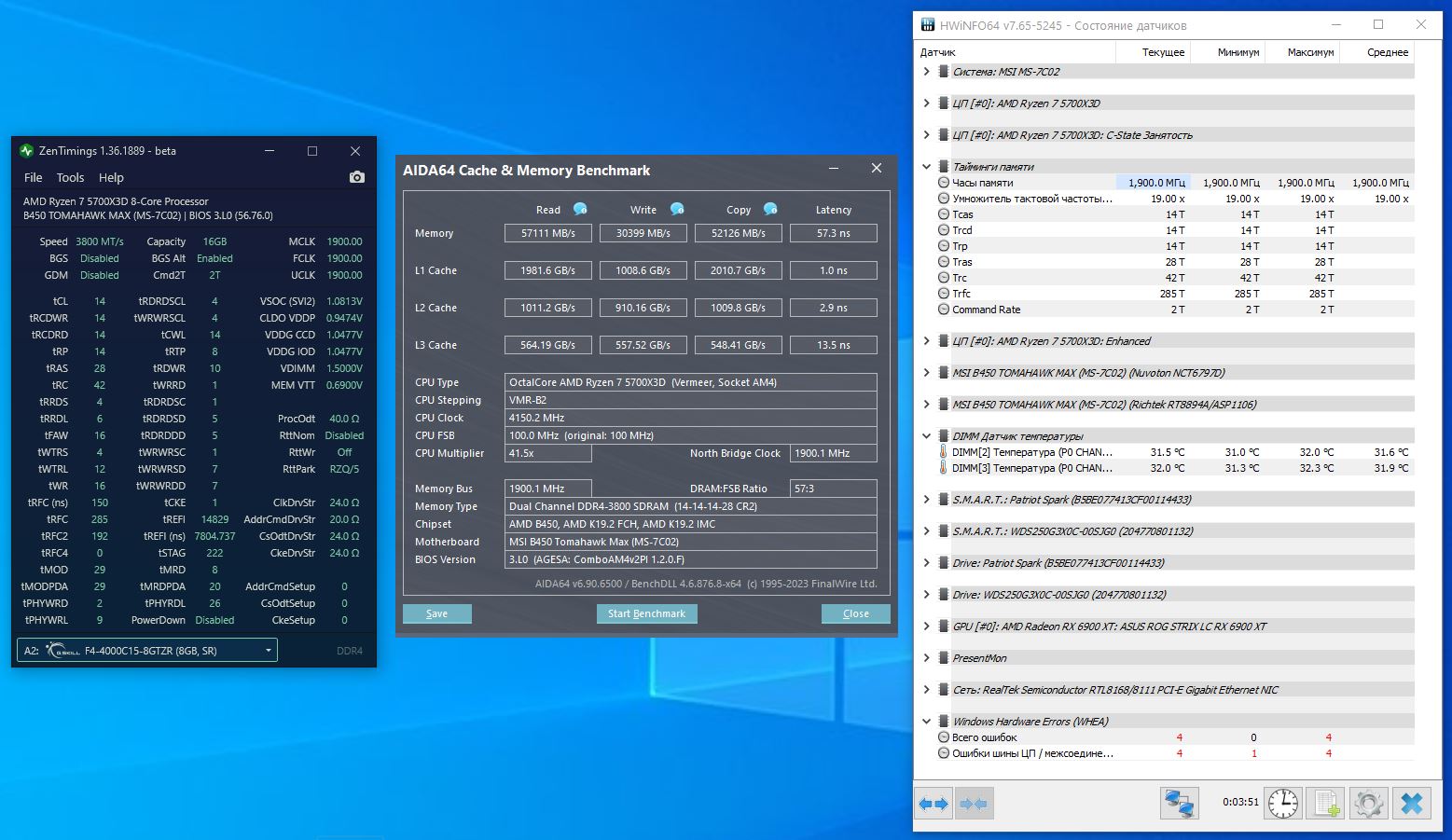1452x840 pixels.
Task: Expand the Nuvoton NCT6797D sensor group
Action: click(926, 373)
